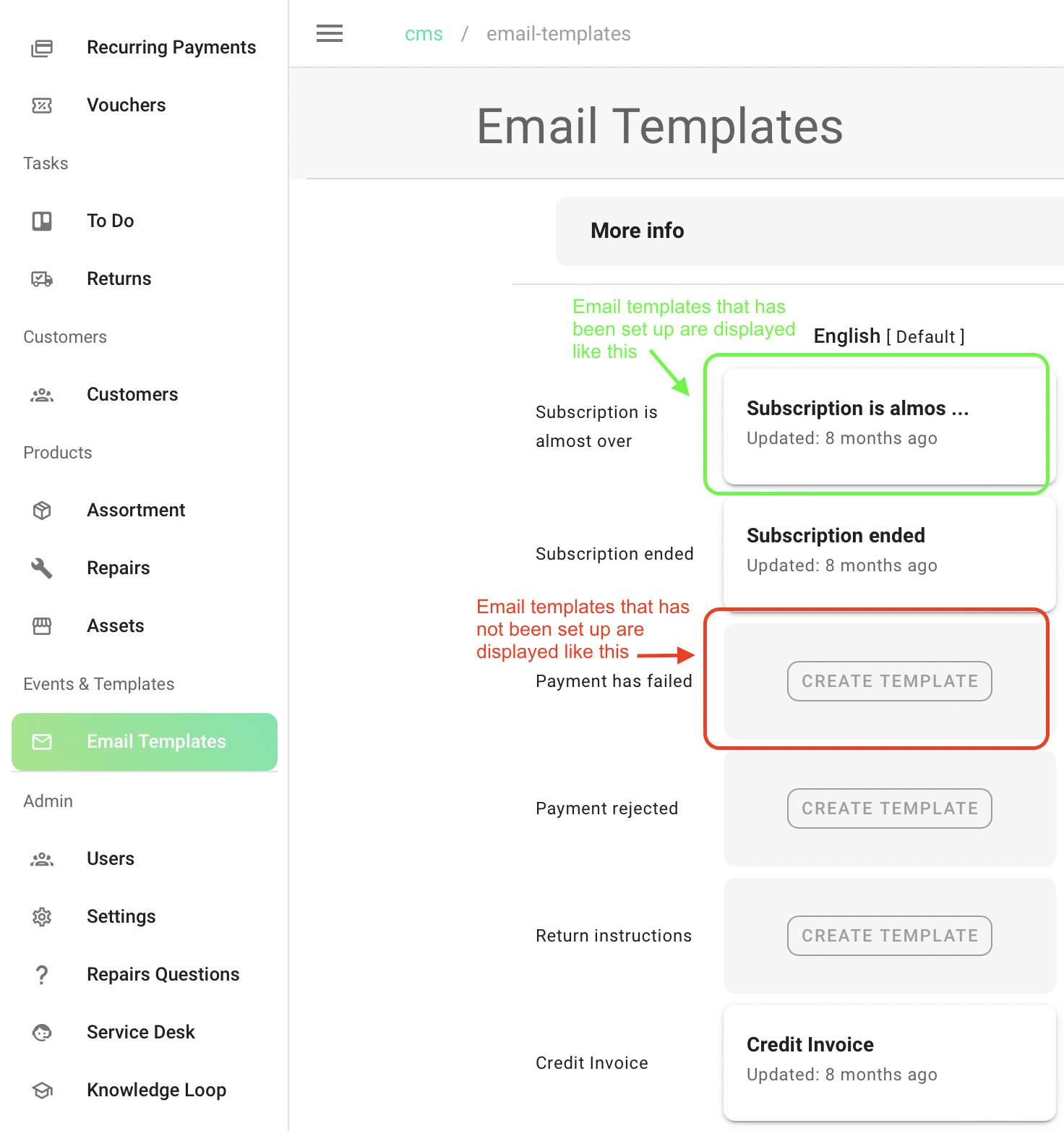Click the Products section label

pos(58,453)
